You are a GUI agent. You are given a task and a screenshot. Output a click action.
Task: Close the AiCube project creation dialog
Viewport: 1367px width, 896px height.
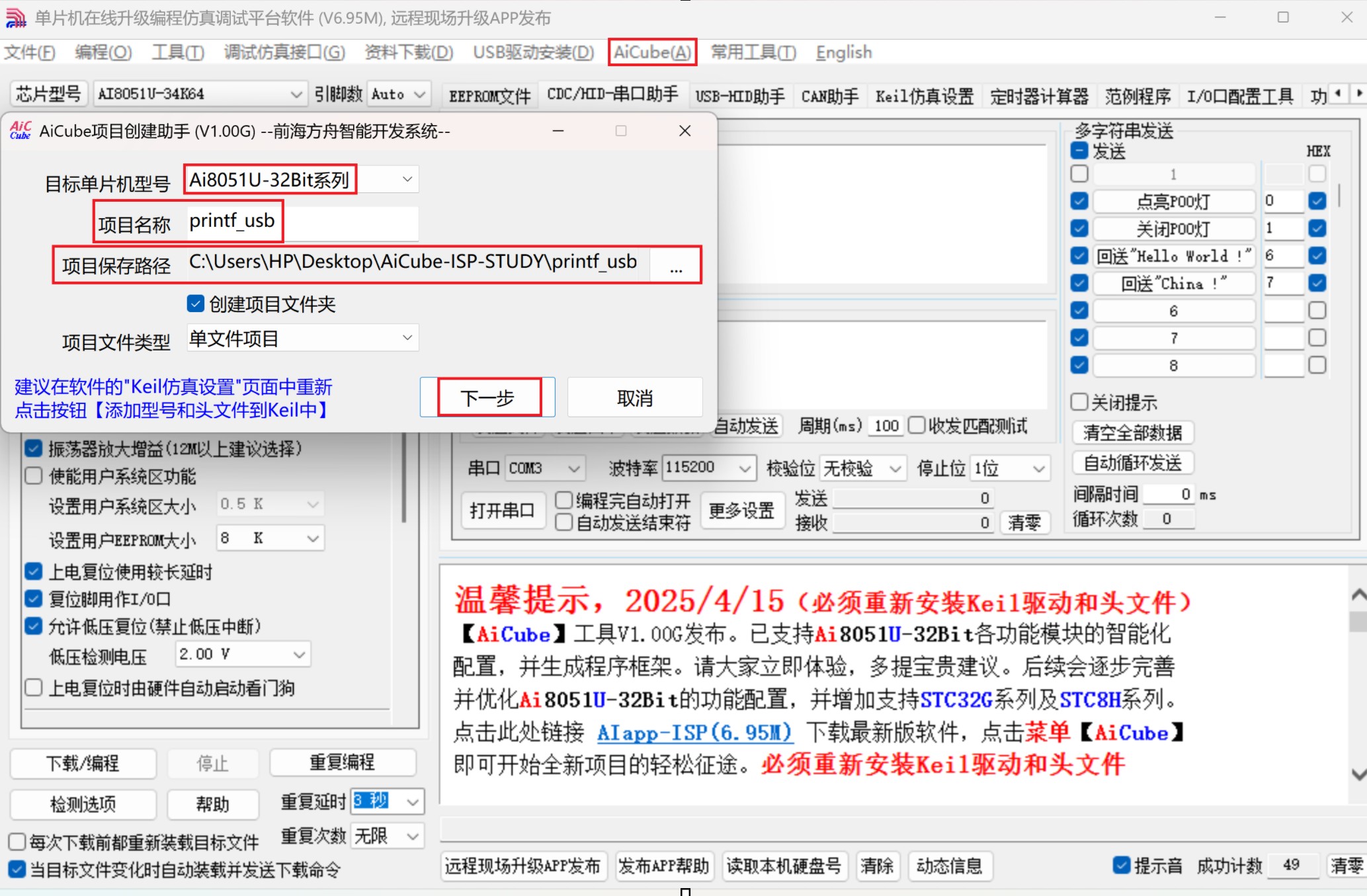pyautogui.click(x=684, y=131)
